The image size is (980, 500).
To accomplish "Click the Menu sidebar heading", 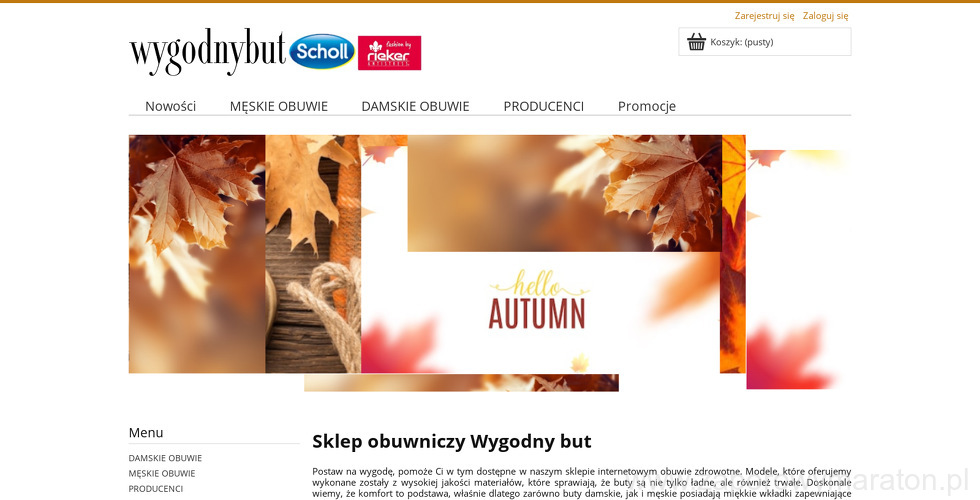I will (x=146, y=432).
